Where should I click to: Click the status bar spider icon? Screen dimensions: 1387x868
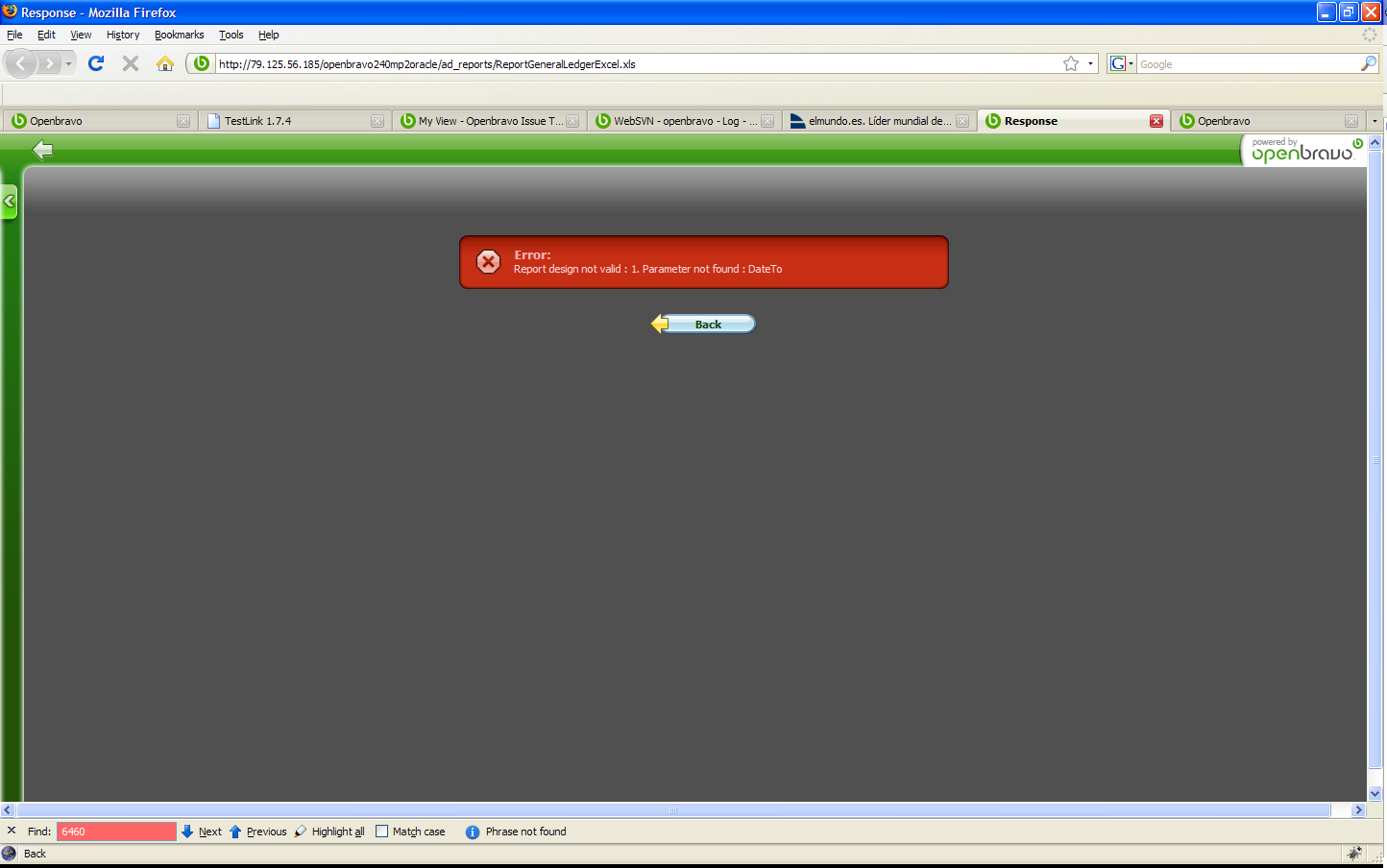tap(1355, 853)
